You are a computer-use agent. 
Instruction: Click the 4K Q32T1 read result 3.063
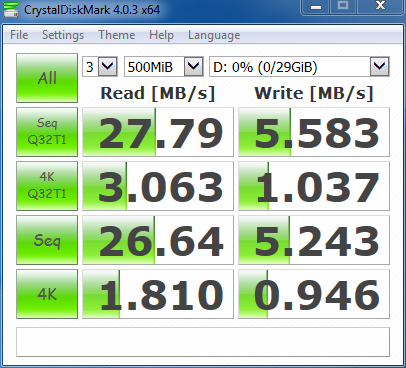coord(158,186)
